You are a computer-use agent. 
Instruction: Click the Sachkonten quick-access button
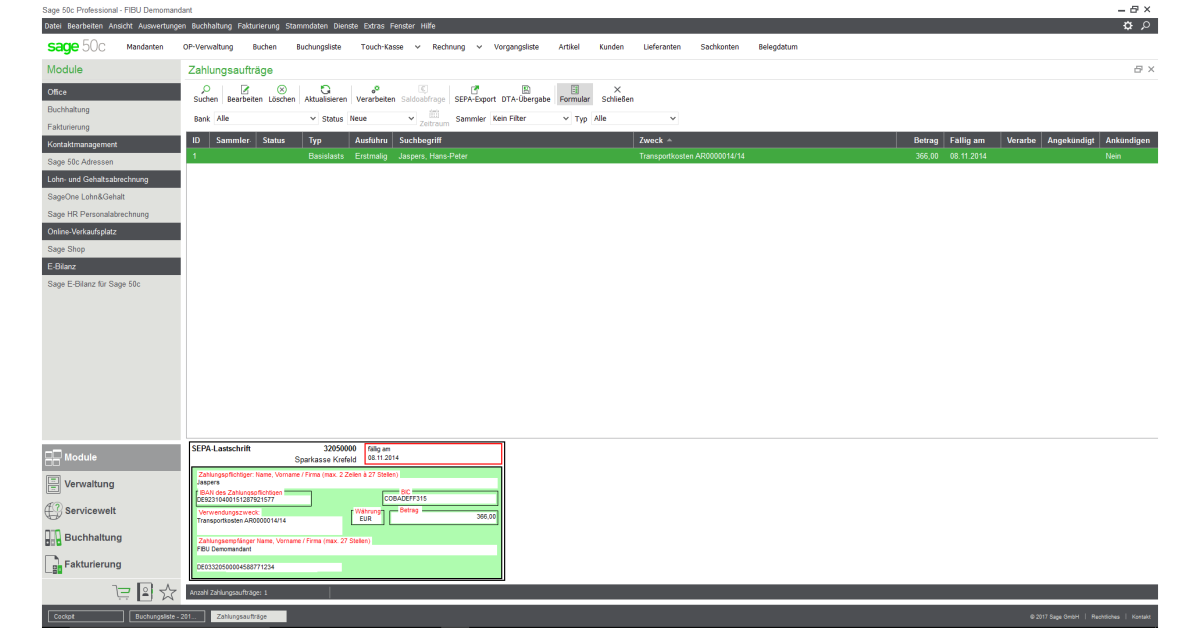tap(720, 47)
